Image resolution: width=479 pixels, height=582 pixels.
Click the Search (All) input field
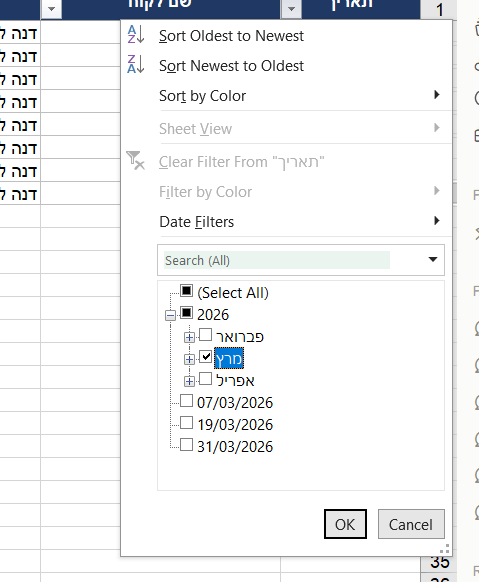(277, 260)
